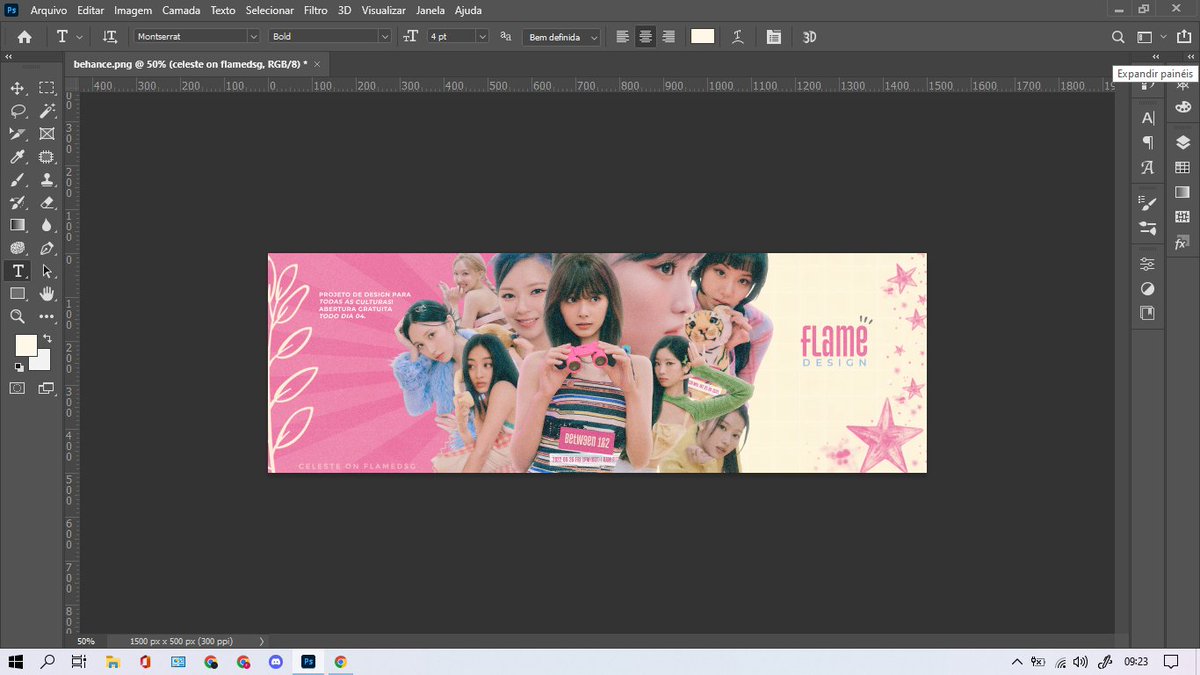This screenshot has width=1200, height=675.
Task: Open the text color swatch picker
Action: click(703, 36)
